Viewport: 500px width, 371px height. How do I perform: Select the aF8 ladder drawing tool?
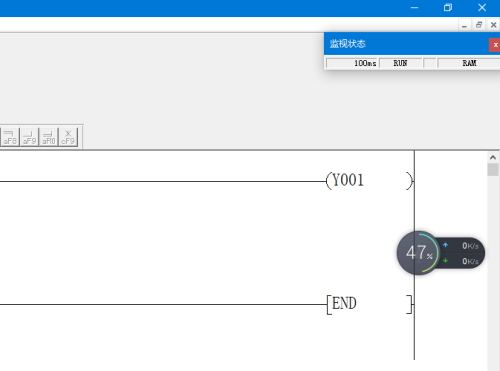(10, 137)
